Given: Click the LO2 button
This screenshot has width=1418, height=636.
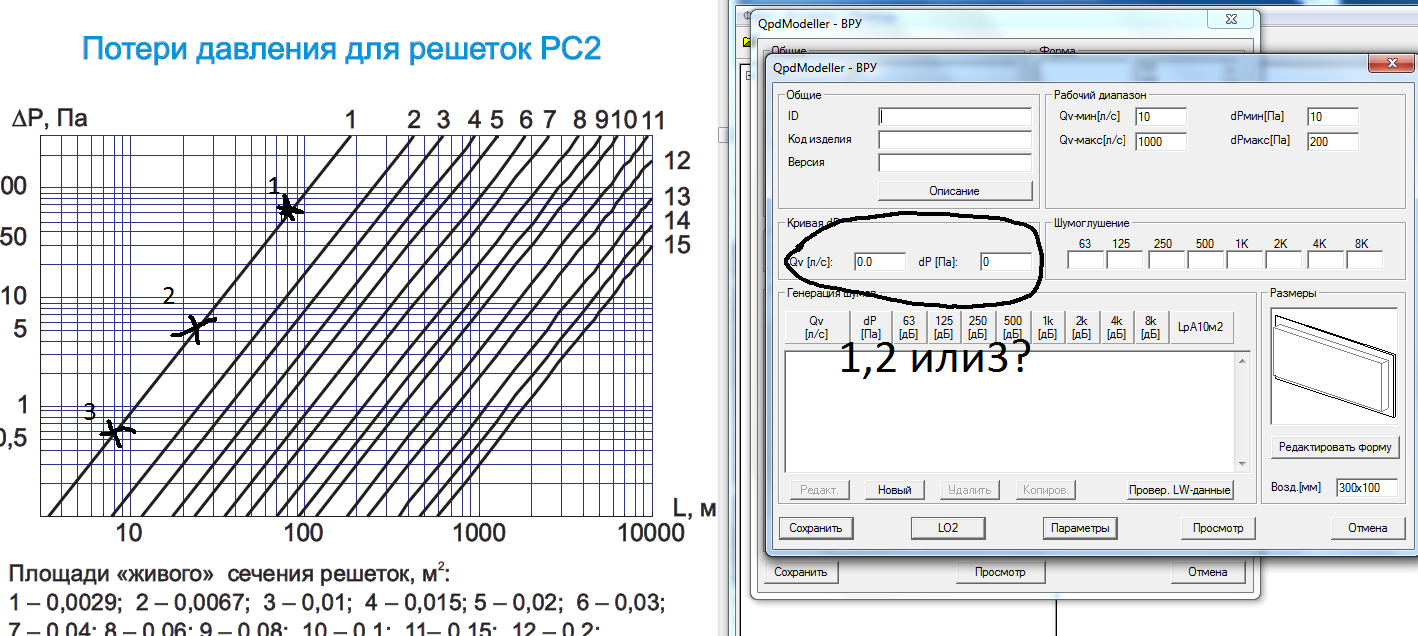Looking at the screenshot, I should [948, 528].
